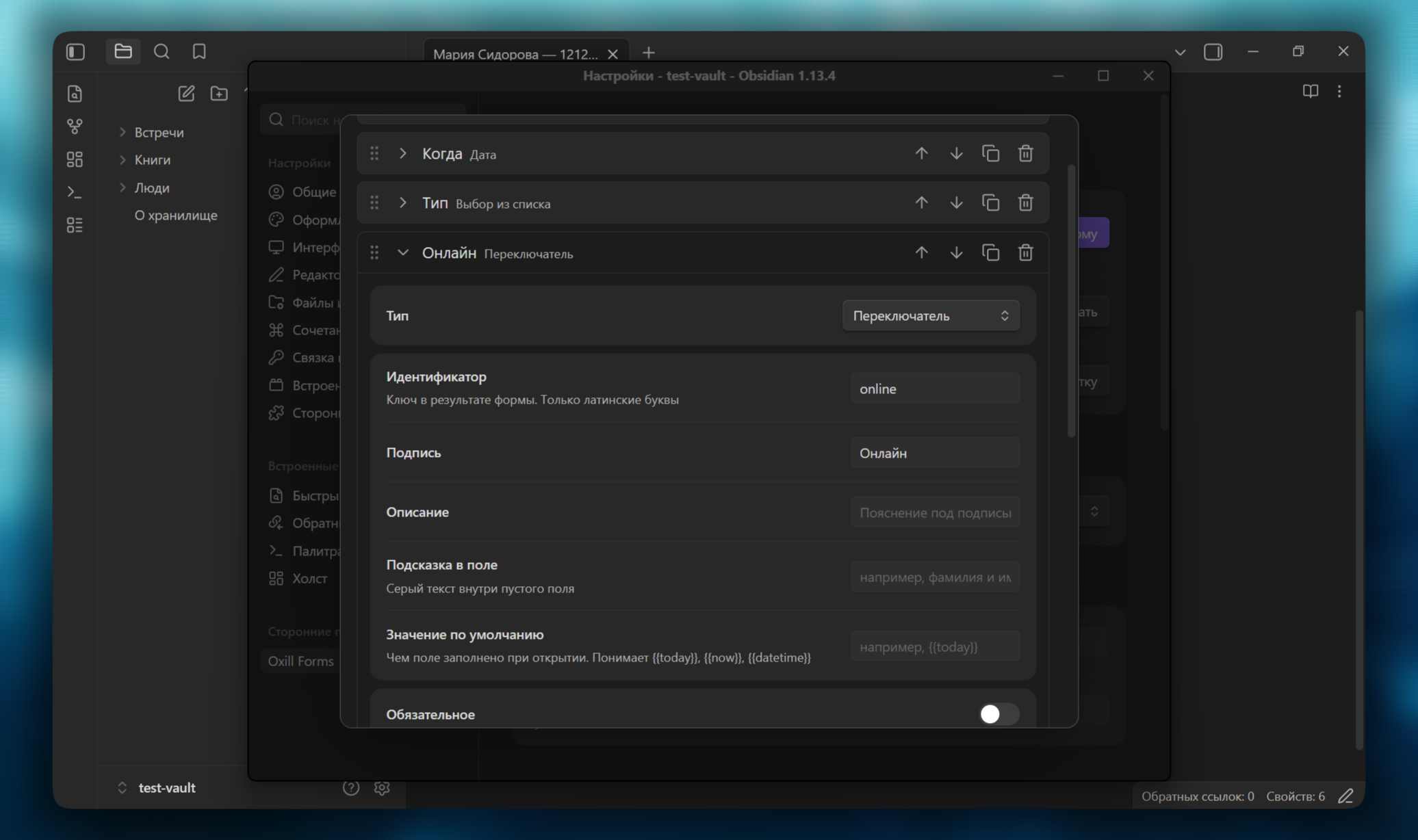Open the Тип dropdown showing Переключатель

coord(931,315)
